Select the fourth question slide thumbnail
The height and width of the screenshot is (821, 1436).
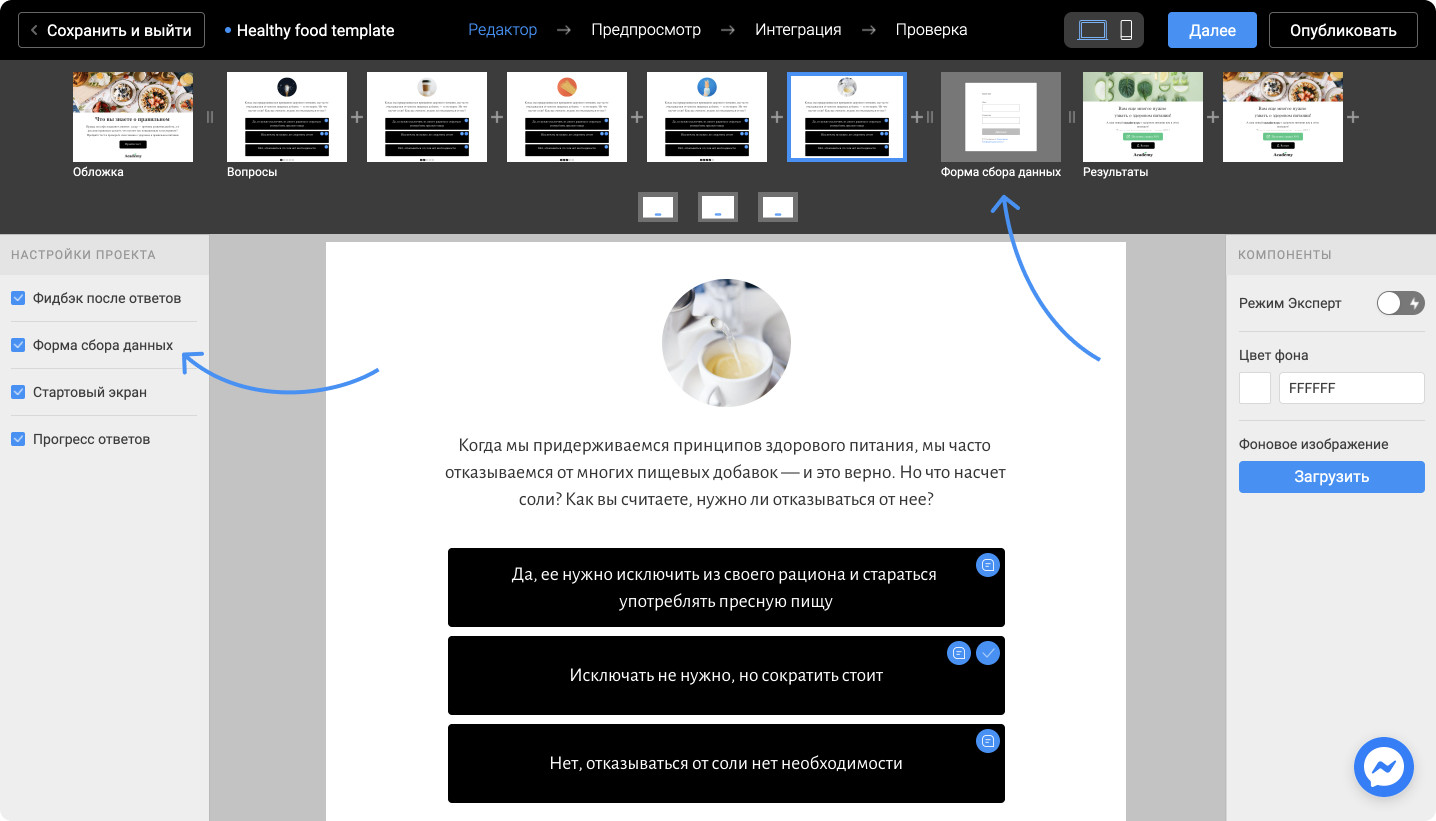pos(707,117)
